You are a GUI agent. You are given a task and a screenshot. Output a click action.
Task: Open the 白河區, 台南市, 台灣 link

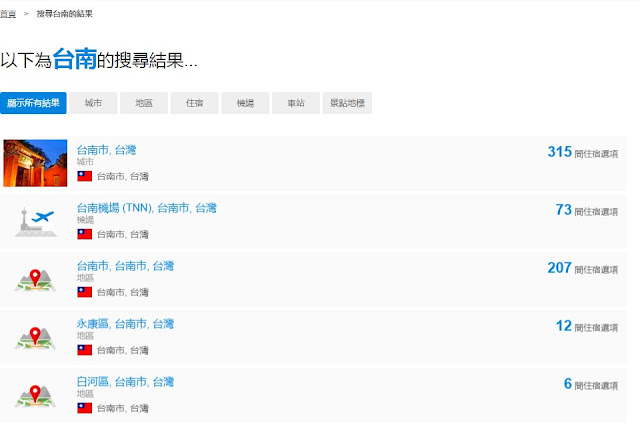click(x=125, y=382)
